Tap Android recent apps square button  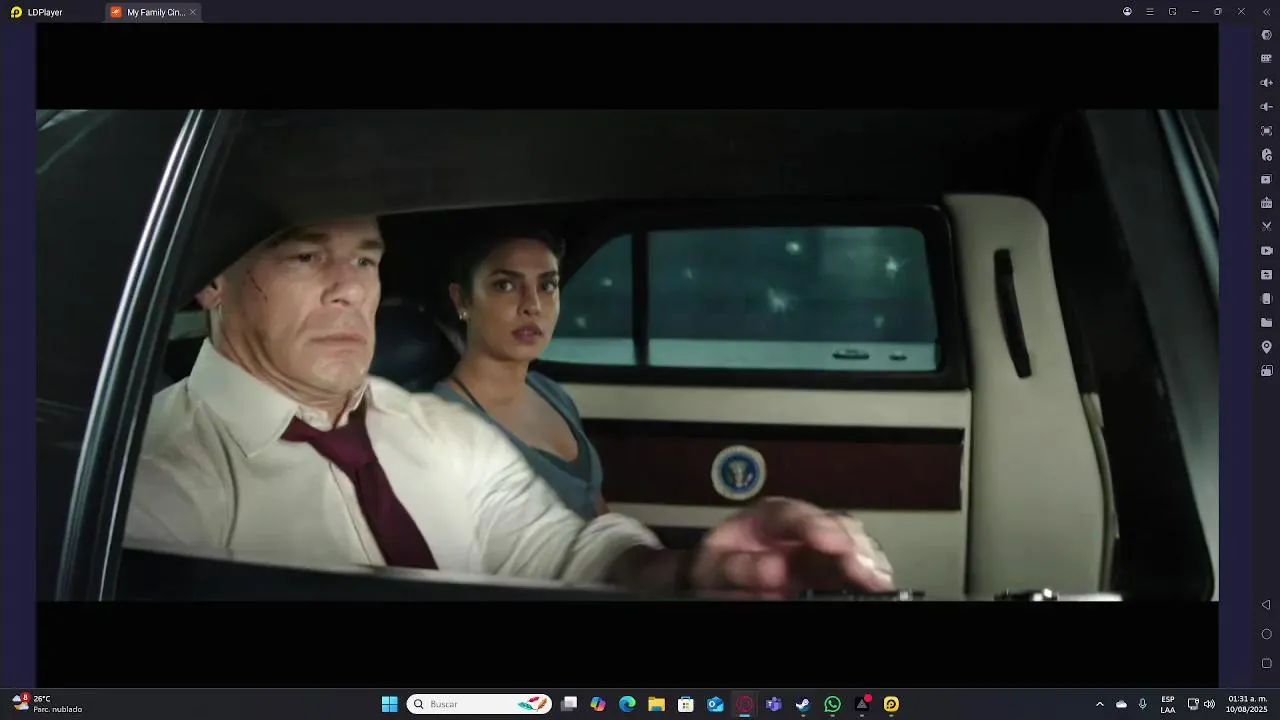(x=1266, y=663)
